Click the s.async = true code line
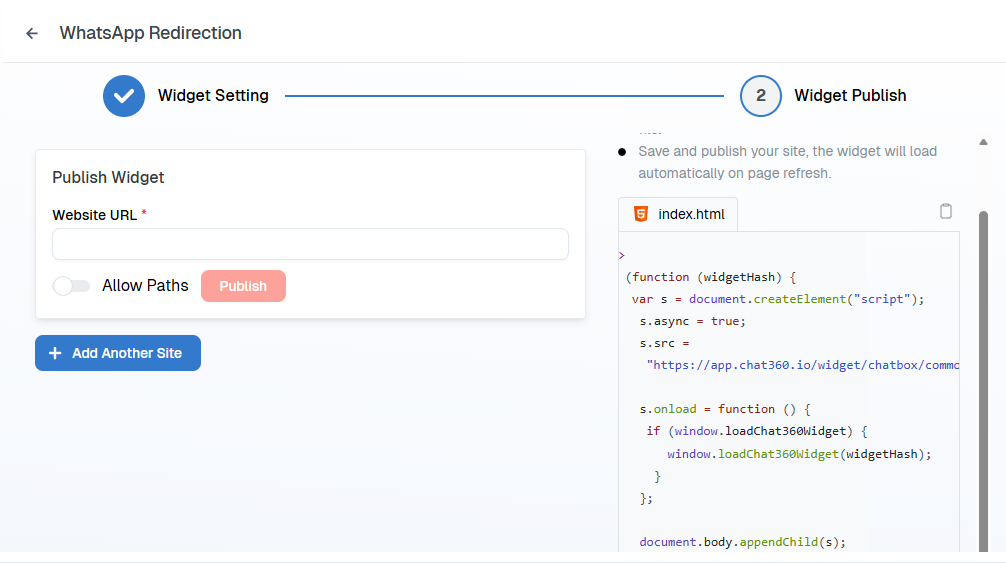 tap(692, 321)
